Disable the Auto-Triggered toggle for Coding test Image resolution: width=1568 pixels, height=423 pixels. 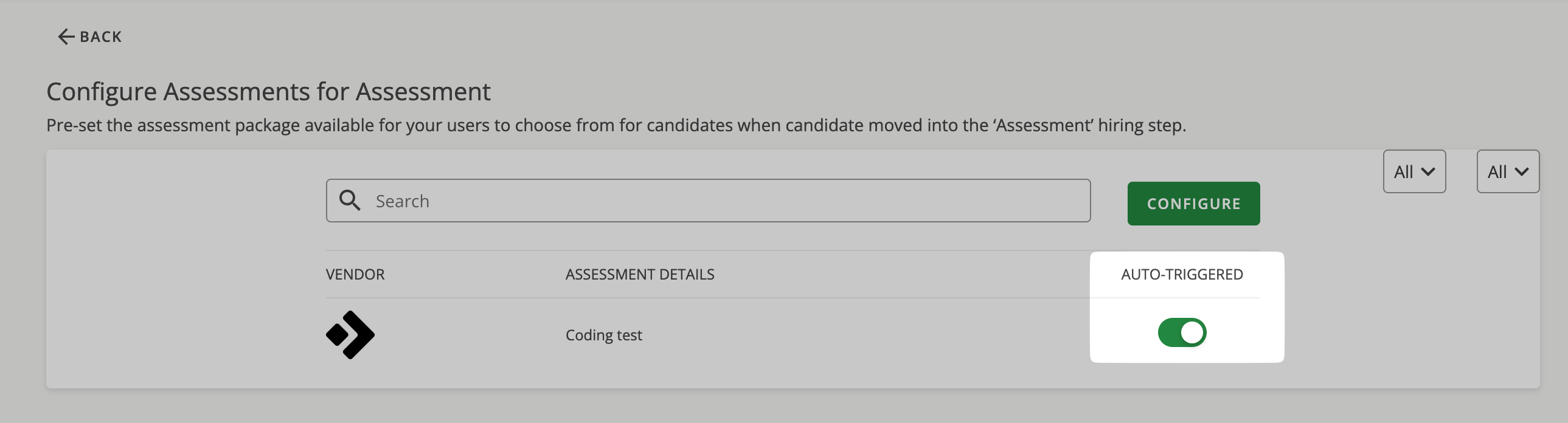point(1182,333)
